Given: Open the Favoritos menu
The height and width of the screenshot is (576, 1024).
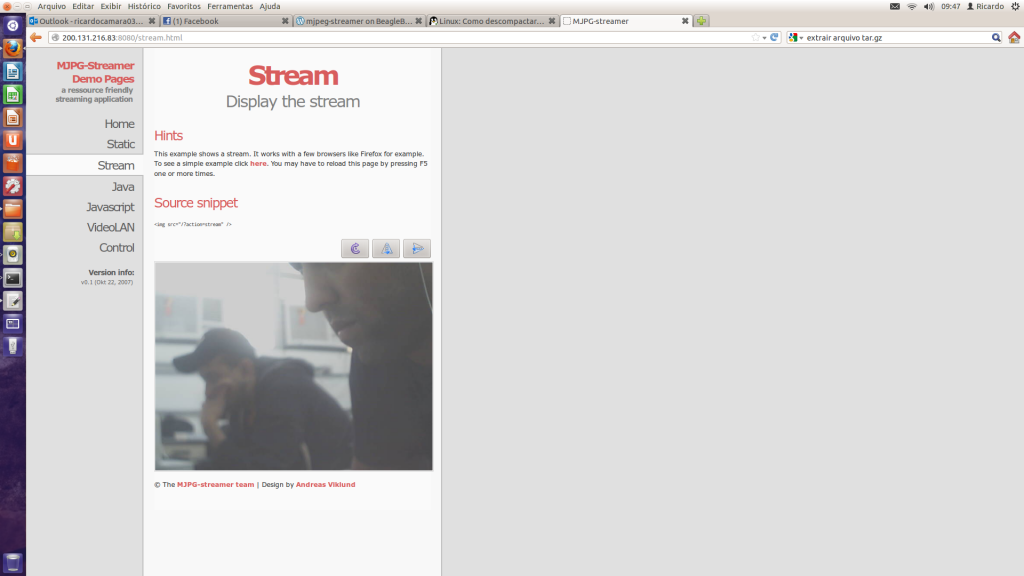Looking at the screenshot, I should (x=183, y=6).
